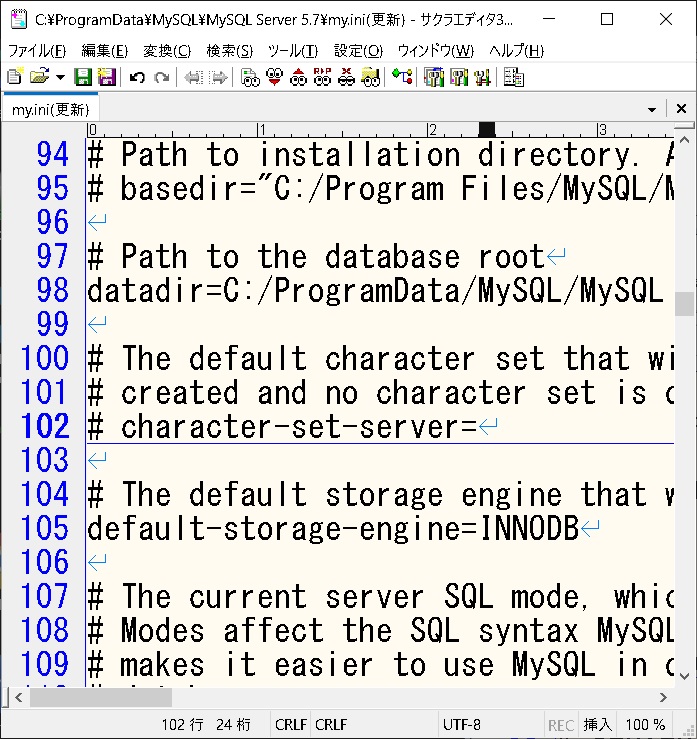Image resolution: width=697 pixels, height=739 pixels.
Task: Click '# The default storage engine' line
Action: [380, 494]
